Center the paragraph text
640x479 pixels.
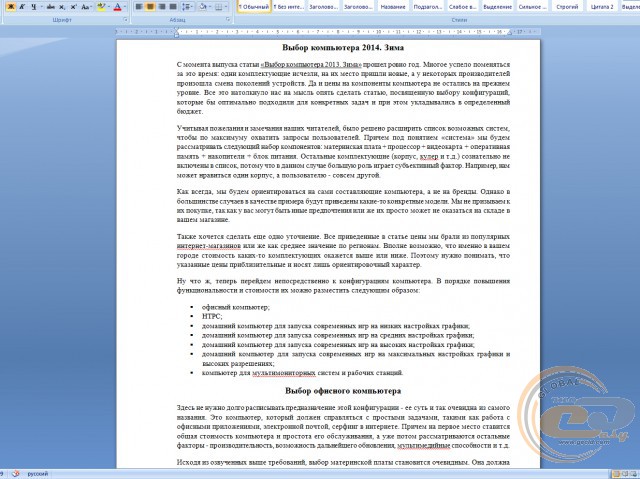[x=150, y=7]
